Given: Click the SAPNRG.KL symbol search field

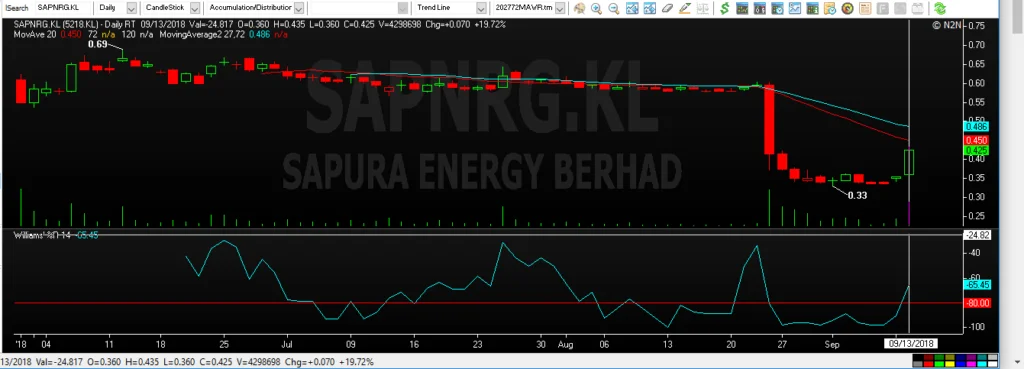Looking at the screenshot, I should [63, 8].
